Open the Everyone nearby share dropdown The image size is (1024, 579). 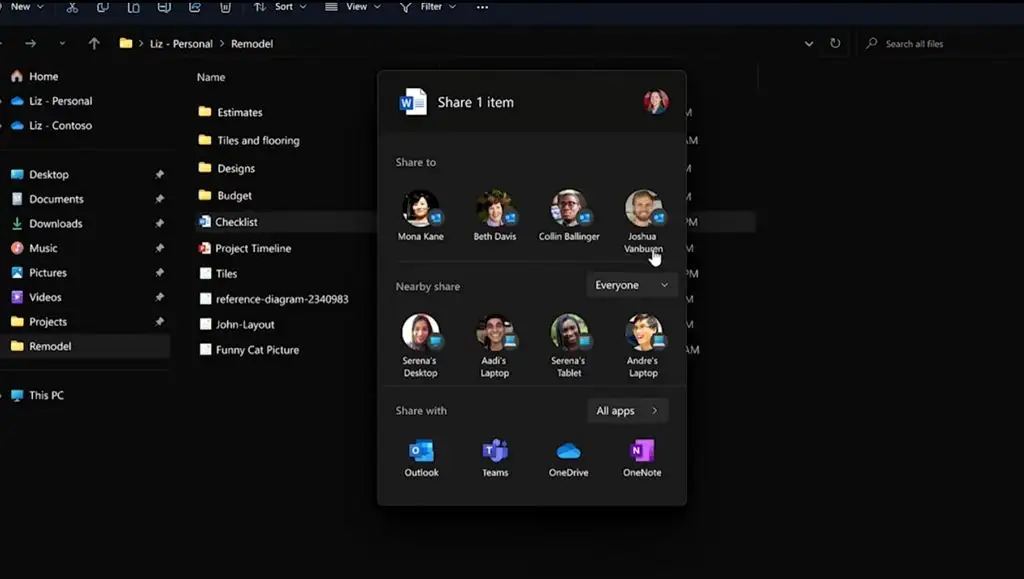631,285
